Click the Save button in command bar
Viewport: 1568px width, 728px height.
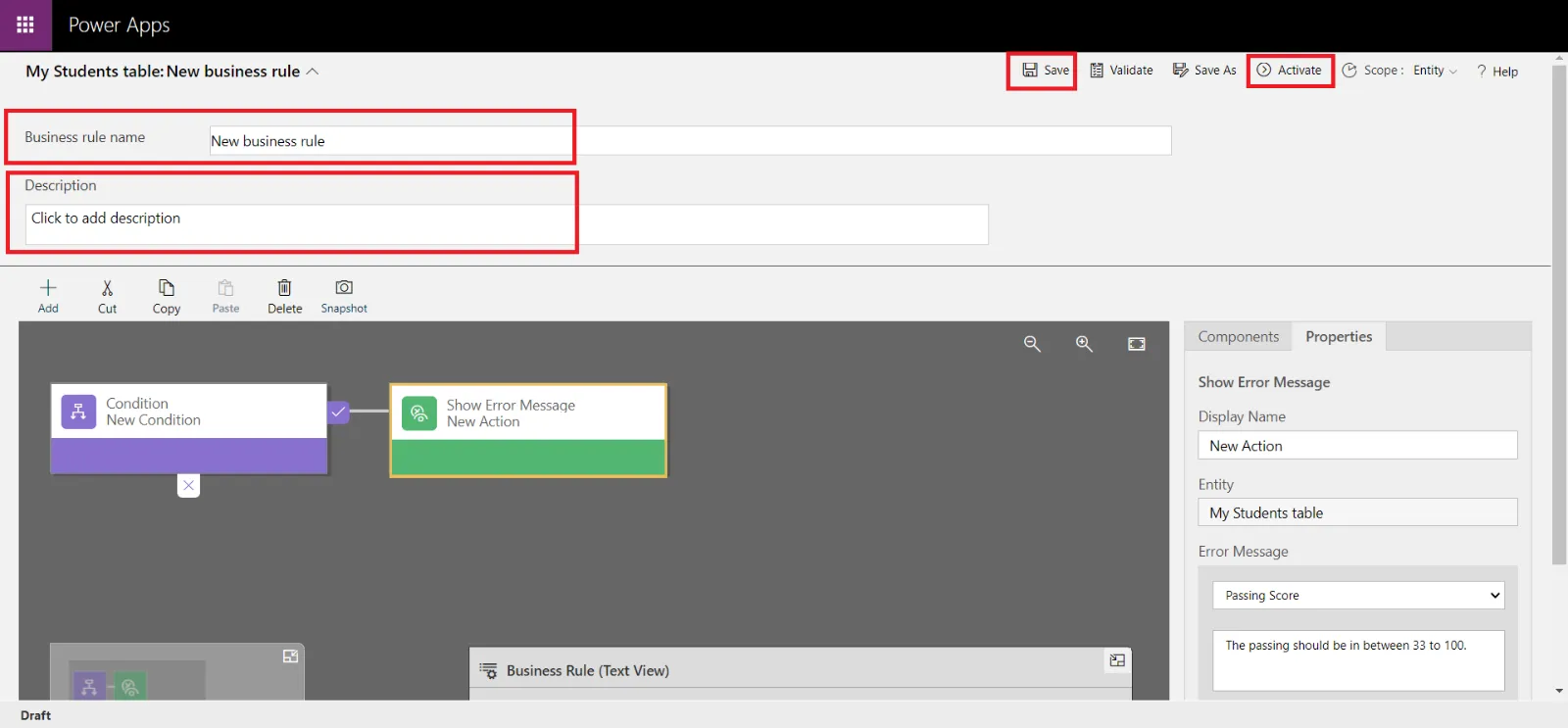click(1046, 71)
